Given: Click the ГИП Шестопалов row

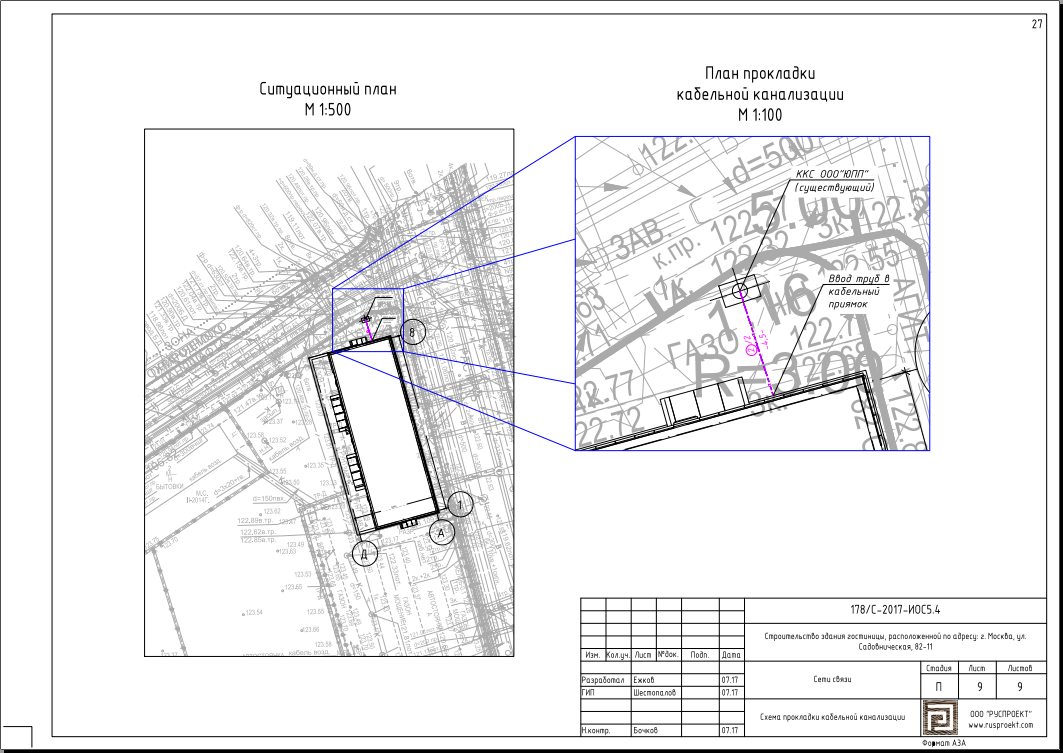Looking at the screenshot, I should (x=662, y=692).
